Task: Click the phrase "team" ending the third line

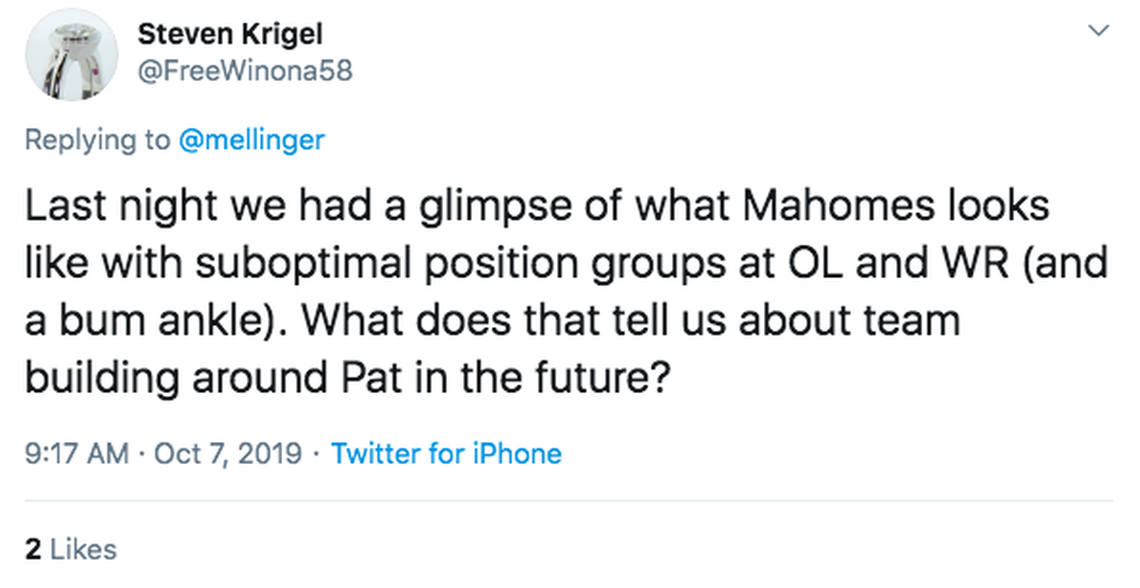Action: (x=915, y=322)
